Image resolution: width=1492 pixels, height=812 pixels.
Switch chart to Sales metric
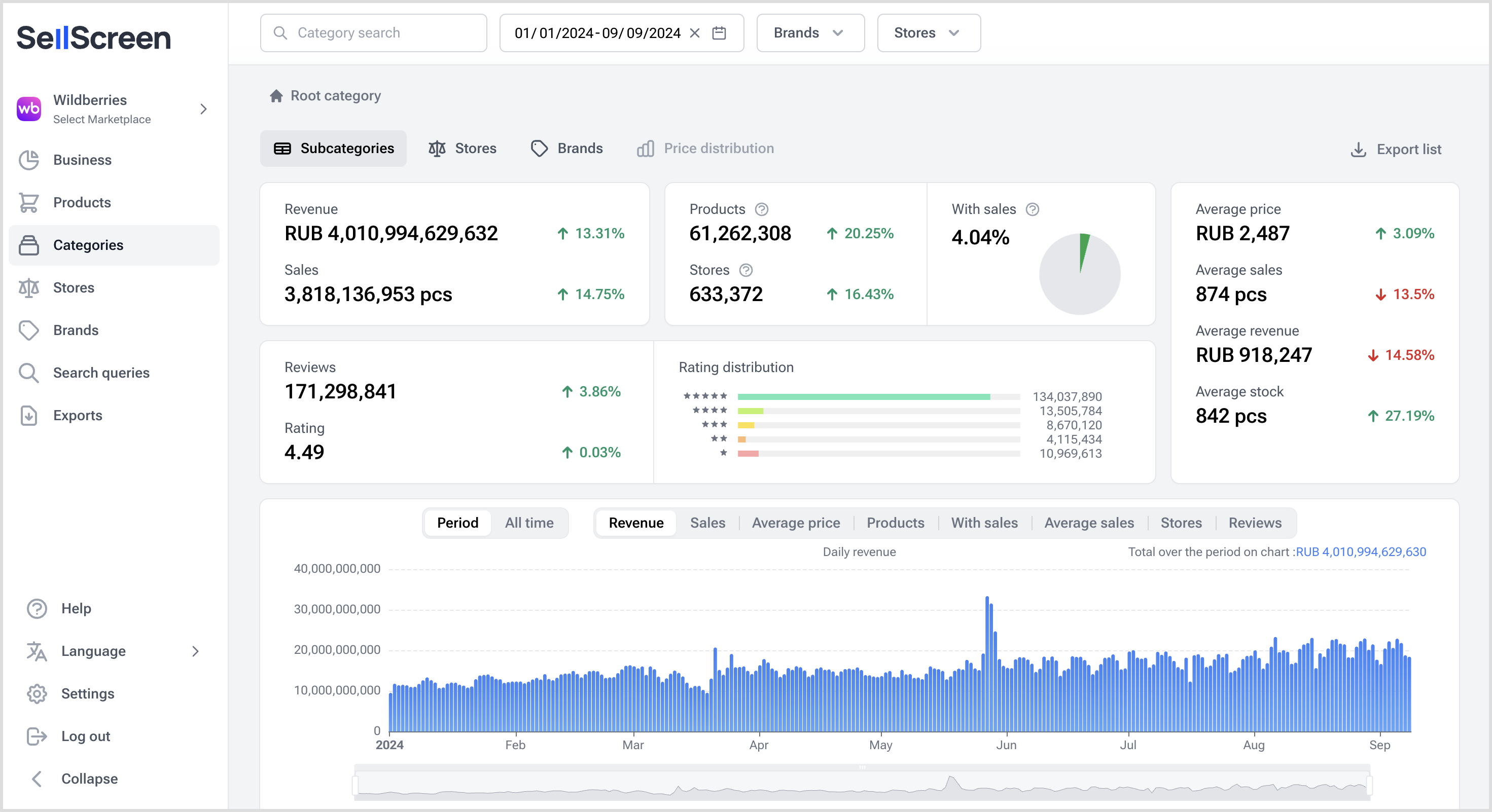pos(707,523)
